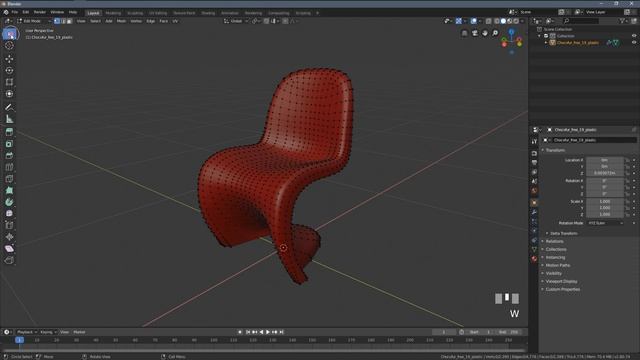Image resolution: width=640 pixels, height=360 pixels.
Task: Toggle visibility eye of Collection in outliner
Action: pyautogui.click(x=634, y=36)
